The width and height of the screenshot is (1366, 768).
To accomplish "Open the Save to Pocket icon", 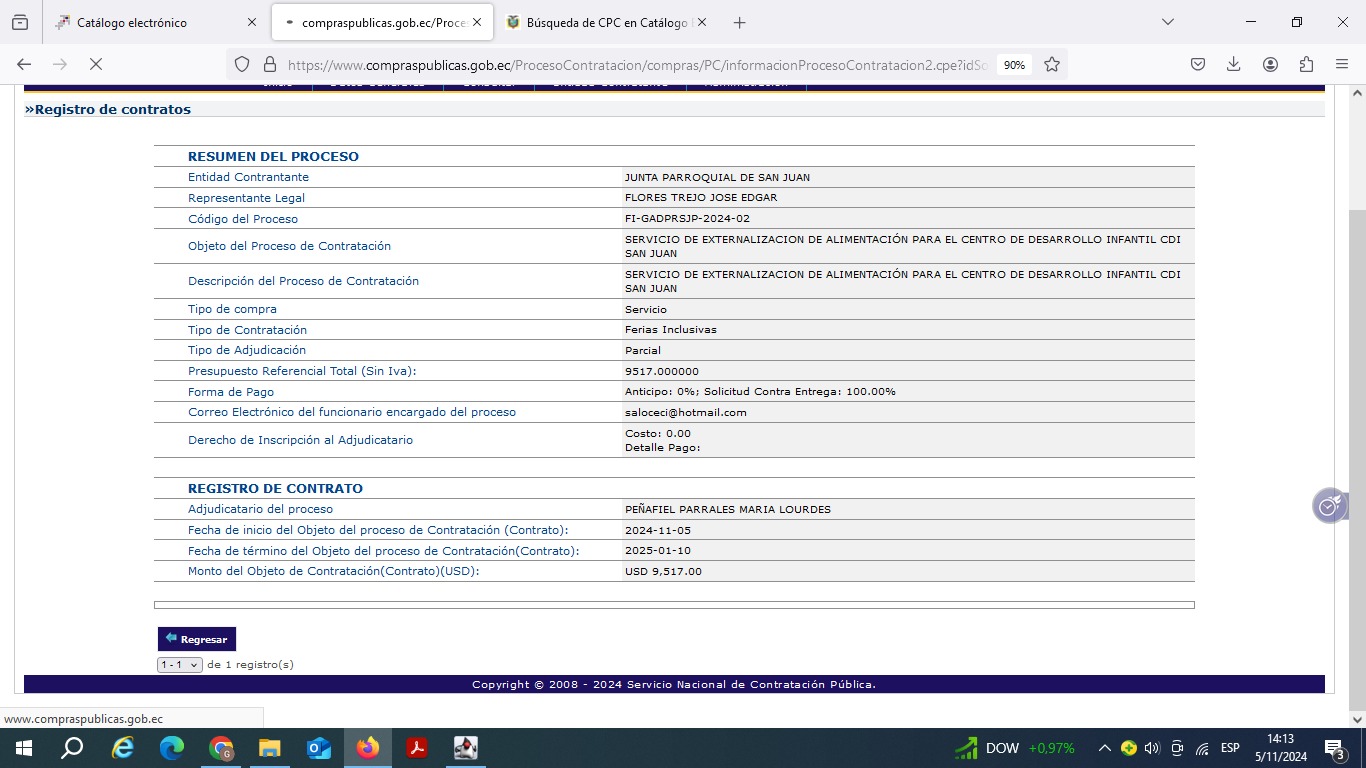I will (1198, 64).
